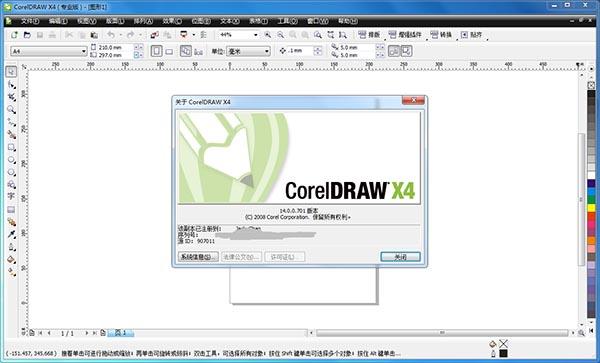This screenshot has height=363, width=600.
Task: Open the 文件 (File) menu
Action: point(30,21)
